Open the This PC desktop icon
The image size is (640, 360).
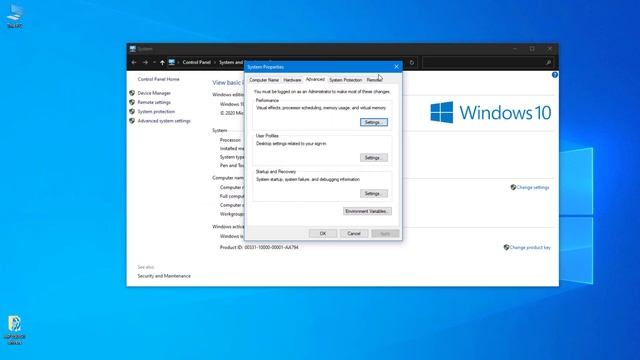(x=15, y=16)
